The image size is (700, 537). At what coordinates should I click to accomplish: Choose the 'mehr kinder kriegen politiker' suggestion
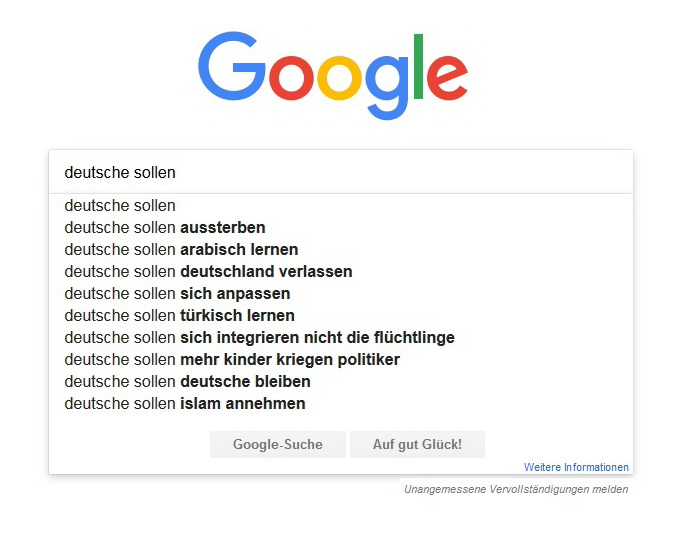coord(232,360)
